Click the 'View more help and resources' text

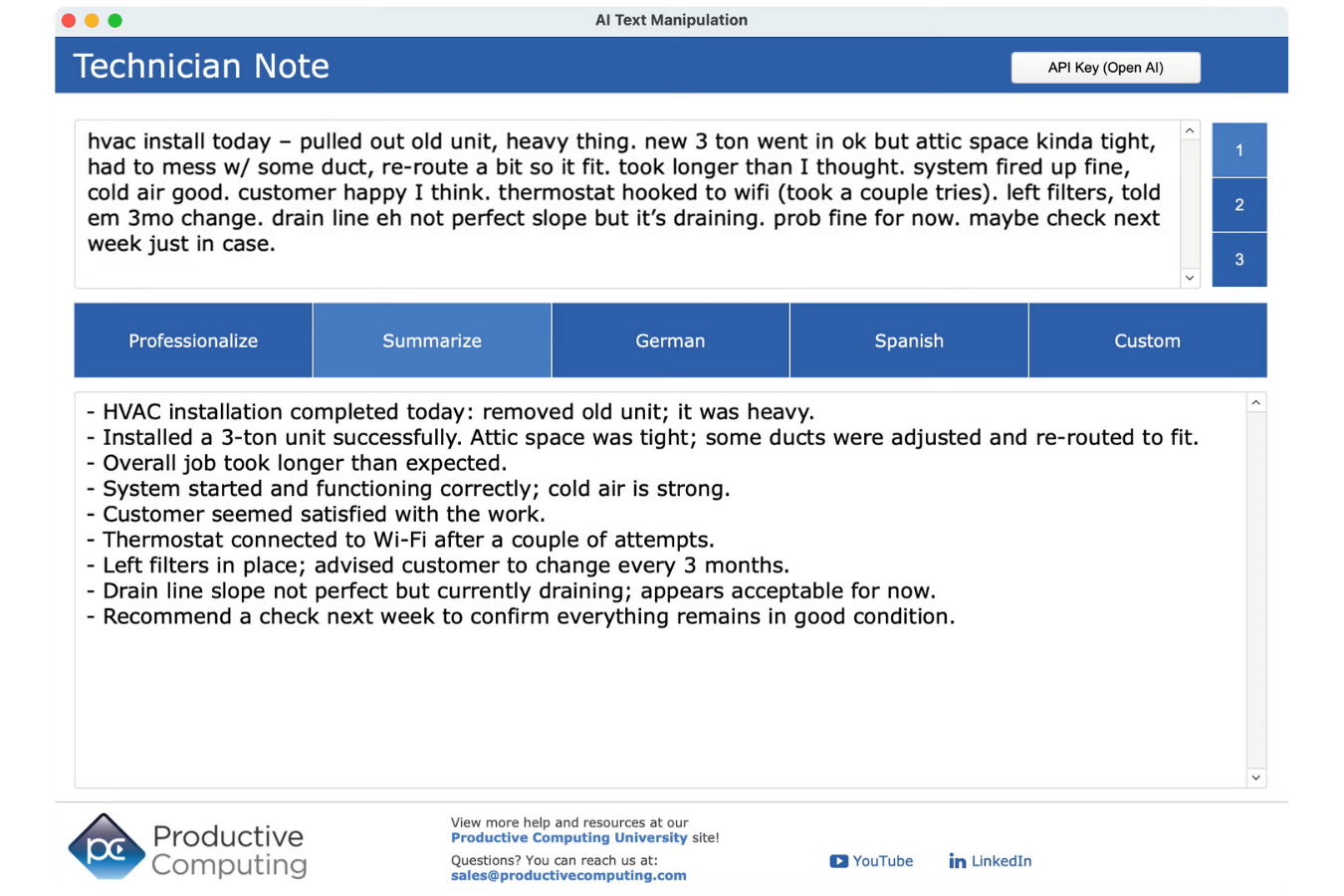569,822
